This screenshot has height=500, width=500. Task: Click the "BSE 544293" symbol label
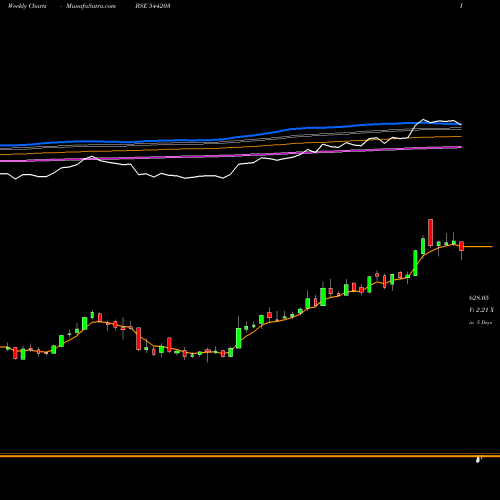[x=153, y=6]
